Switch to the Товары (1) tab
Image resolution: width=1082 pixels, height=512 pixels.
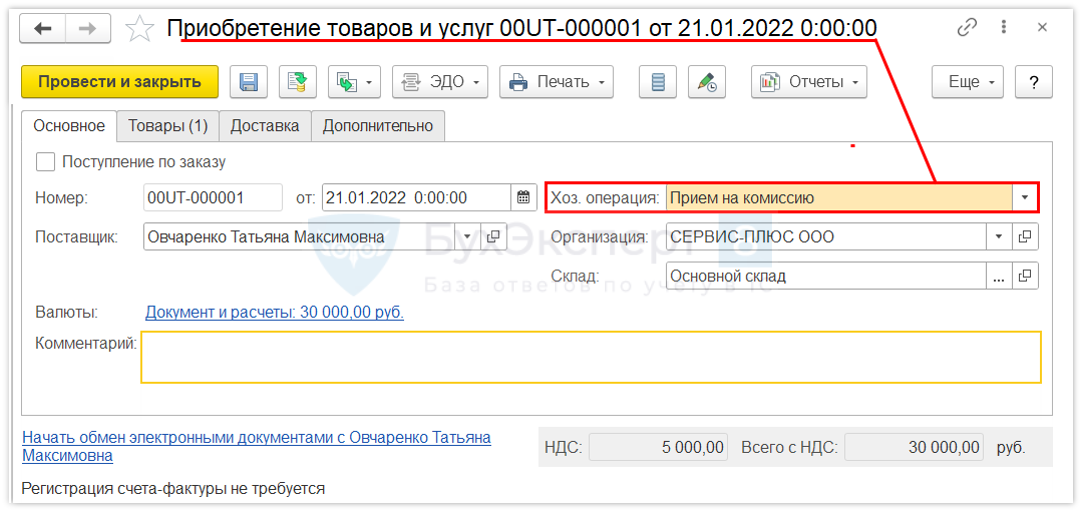point(168,126)
